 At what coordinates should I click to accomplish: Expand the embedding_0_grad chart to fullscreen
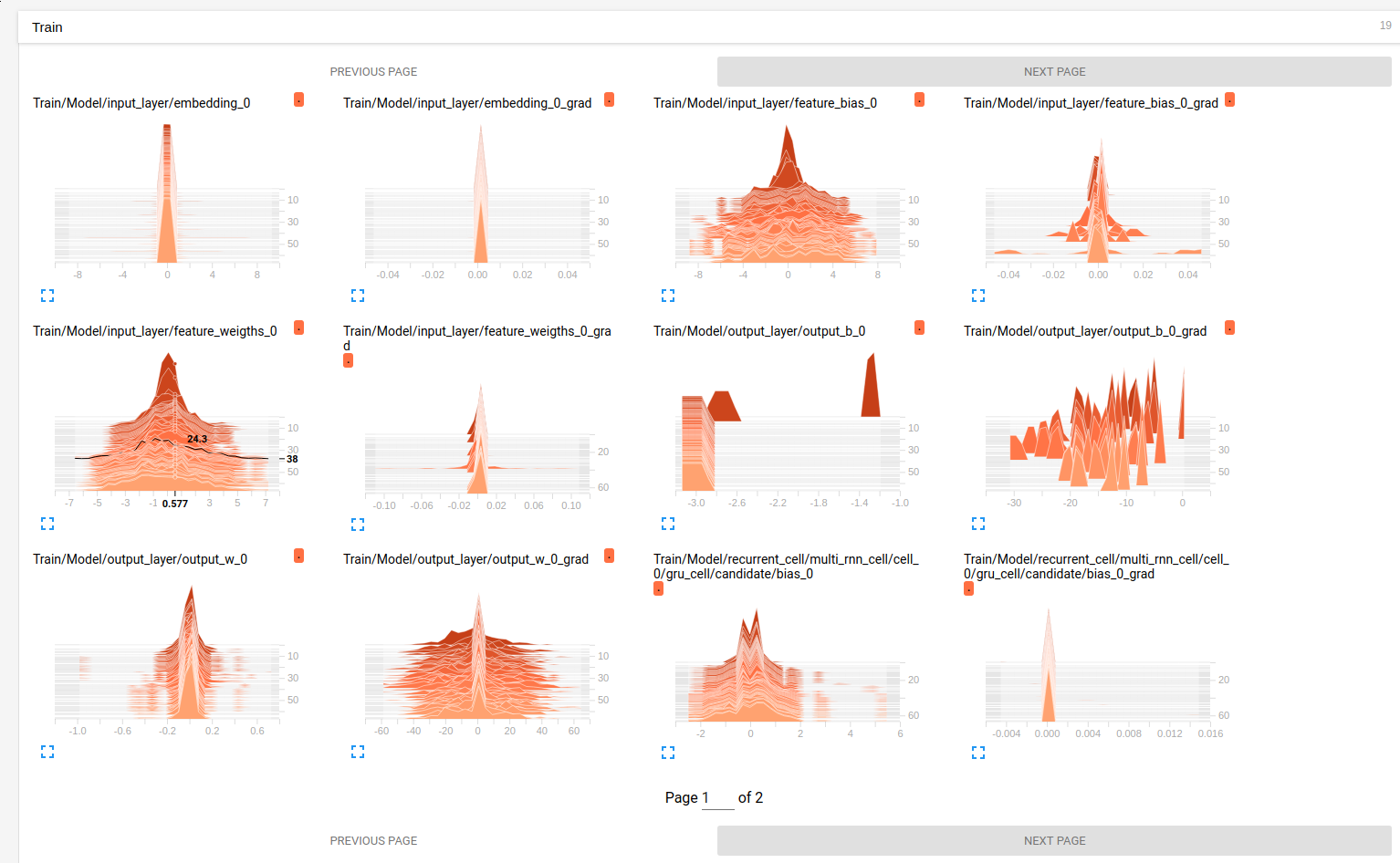point(358,295)
